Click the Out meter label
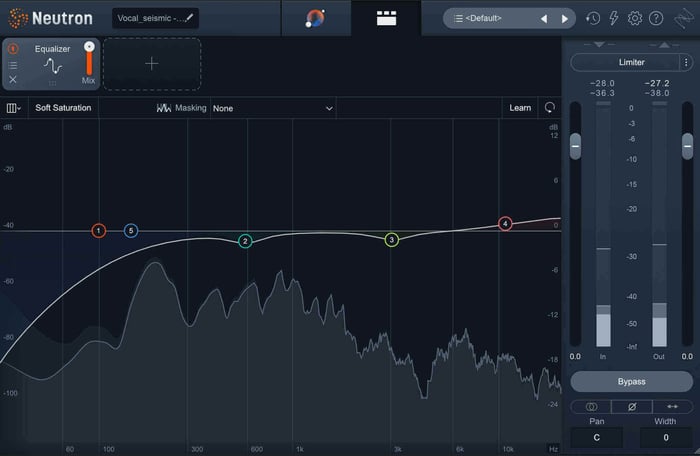 click(x=659, y=356)
